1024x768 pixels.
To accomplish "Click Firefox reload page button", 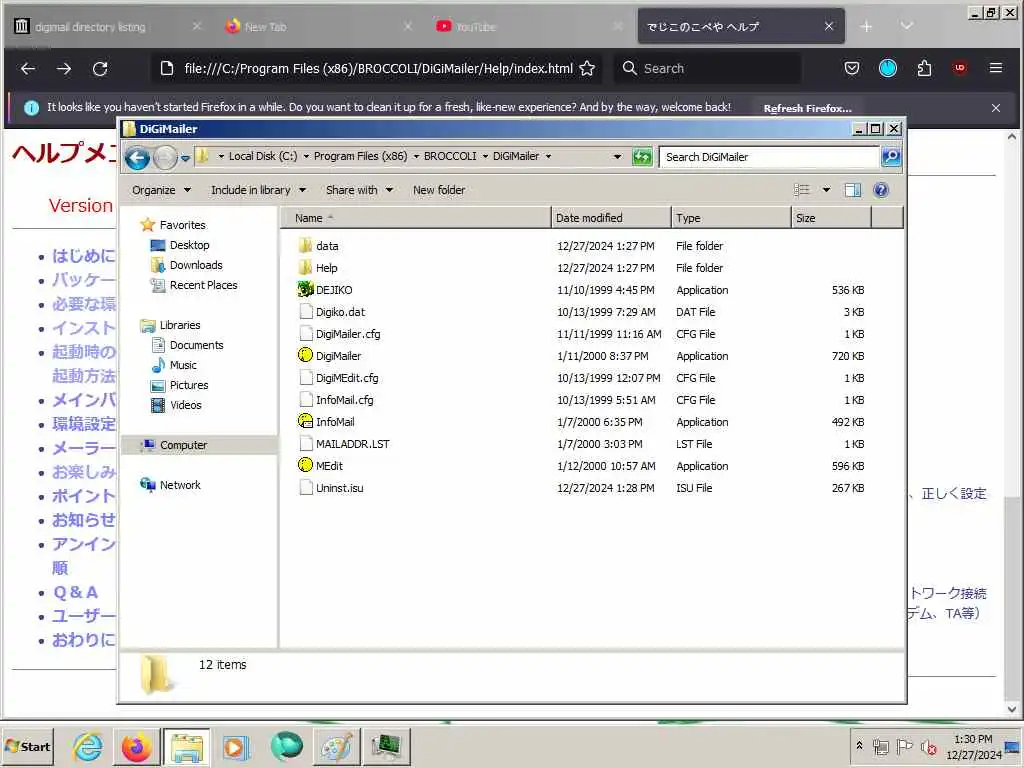I will [x=100, y=69].
